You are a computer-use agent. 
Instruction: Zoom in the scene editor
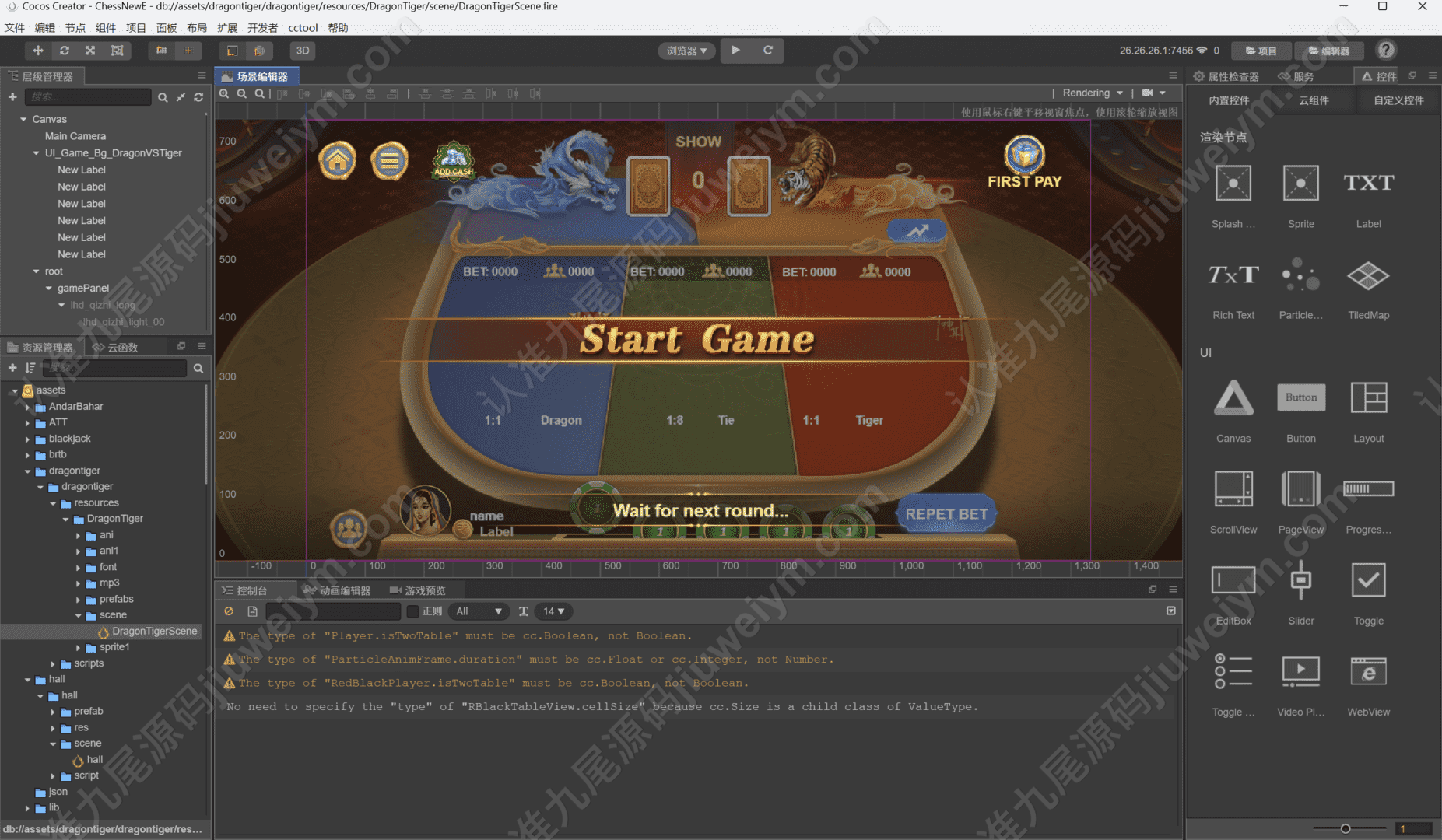pyautogui.click(x=224, y=93)
